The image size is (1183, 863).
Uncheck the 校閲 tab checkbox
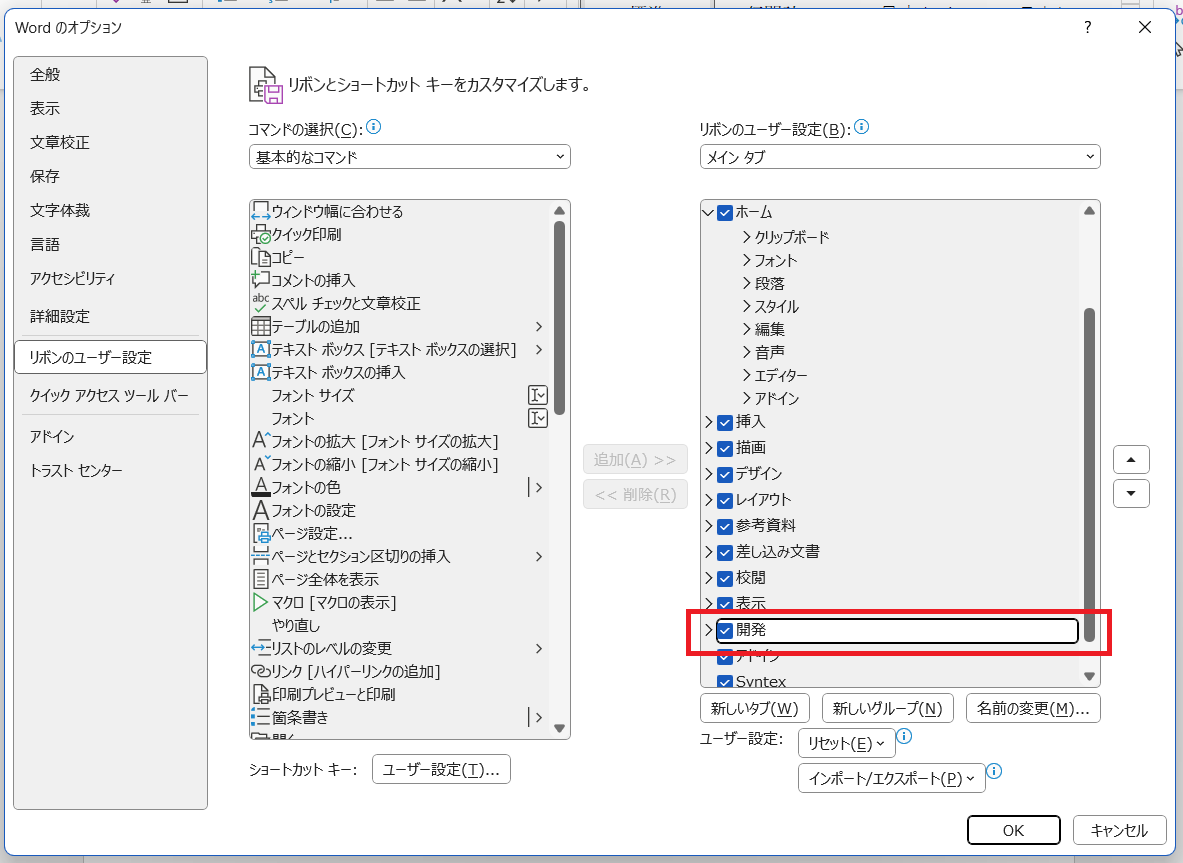pyautogui.click(x=723, y=578)
